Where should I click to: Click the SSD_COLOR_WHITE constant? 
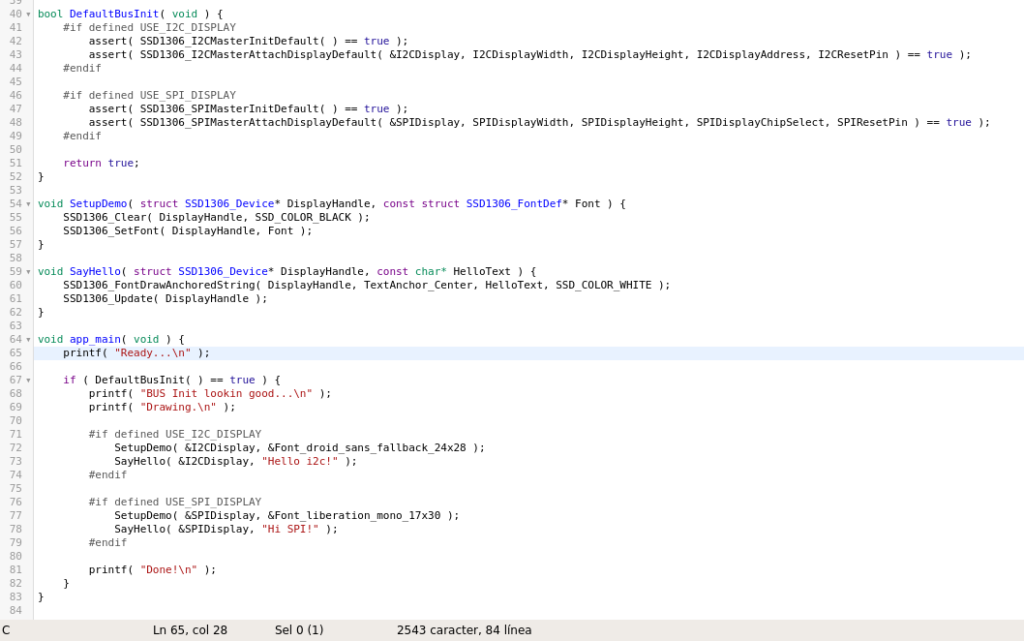coord(603,285)
